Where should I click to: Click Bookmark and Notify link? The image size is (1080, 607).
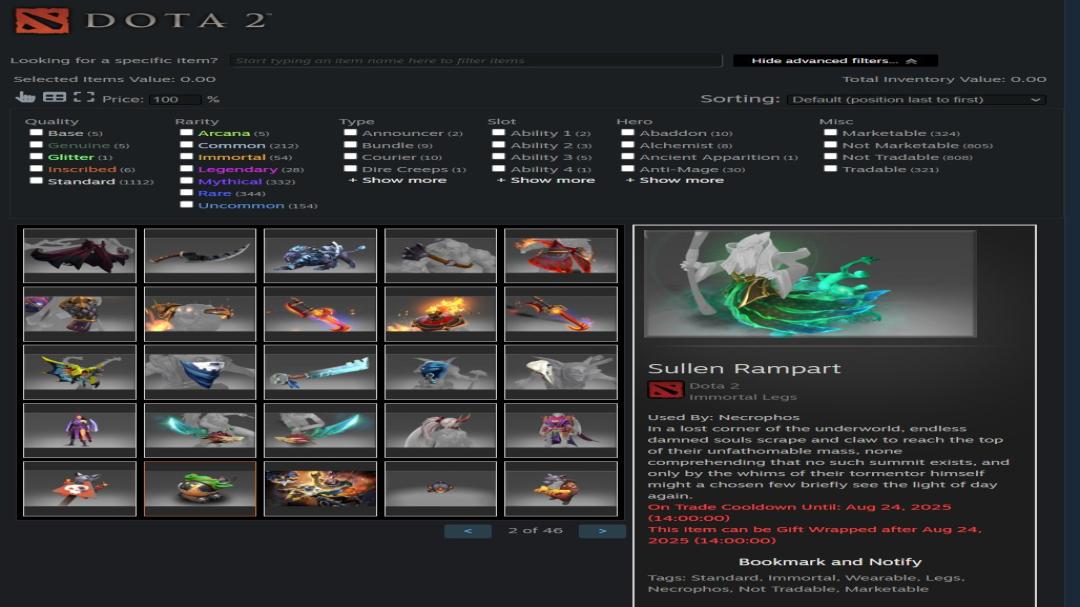coord(830,562)
